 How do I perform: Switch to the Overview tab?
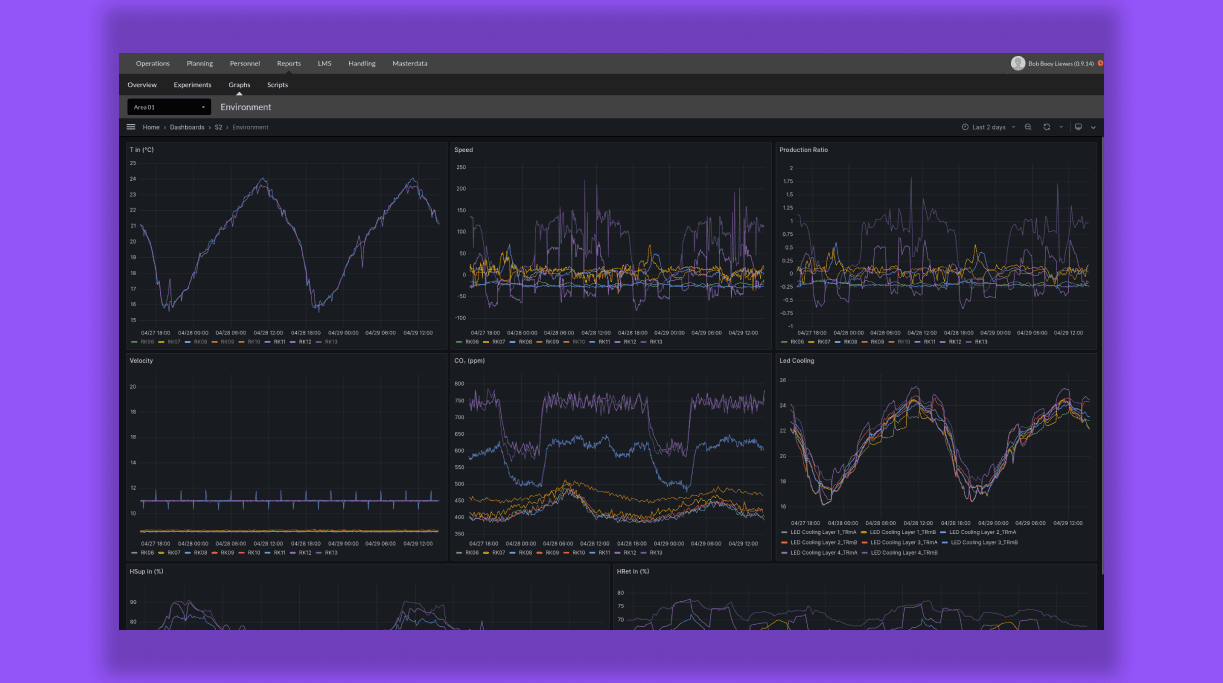tap(142, 85)
